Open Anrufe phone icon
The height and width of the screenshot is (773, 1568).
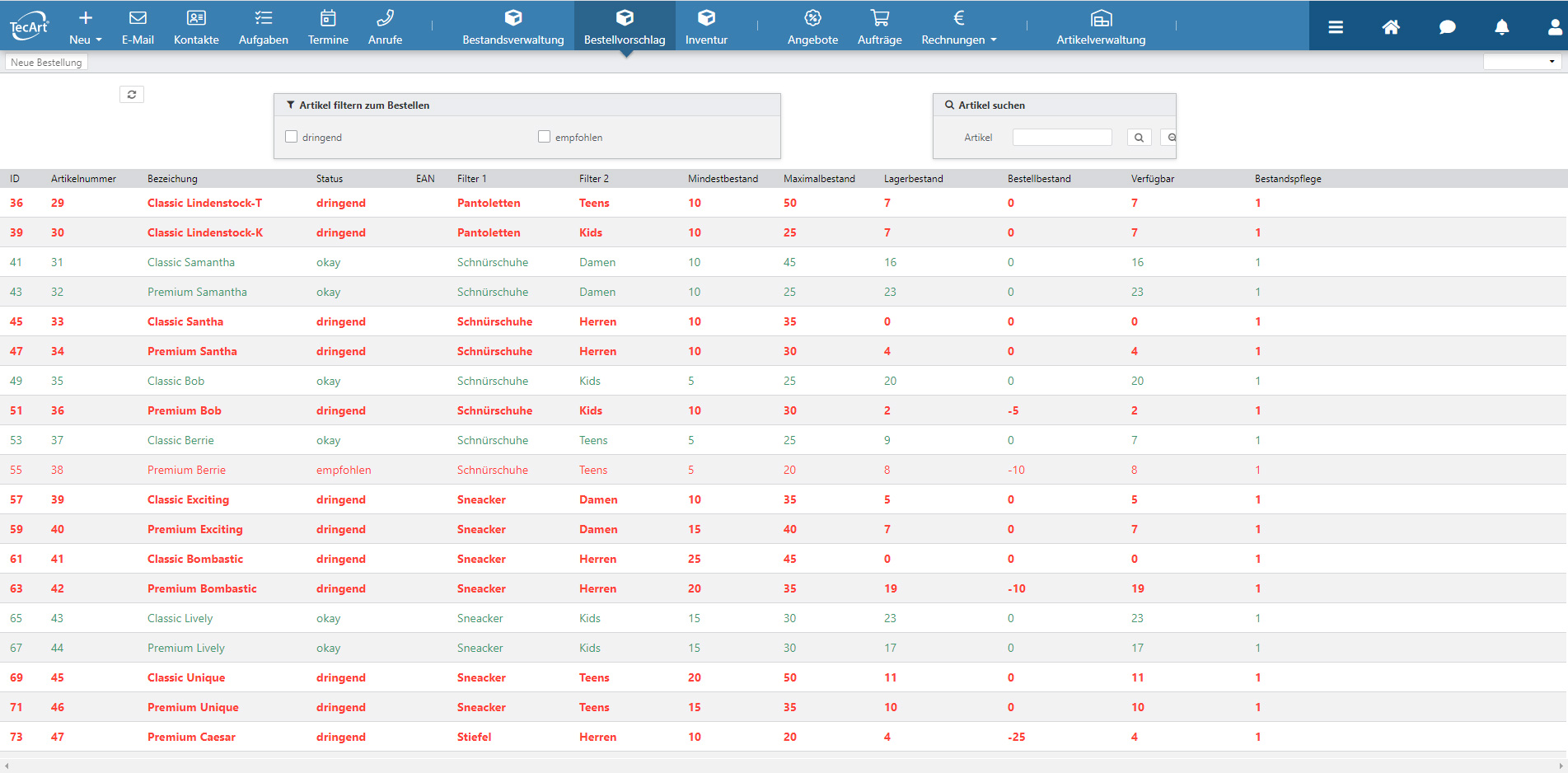pyautogui.click(x=385, y=18)
